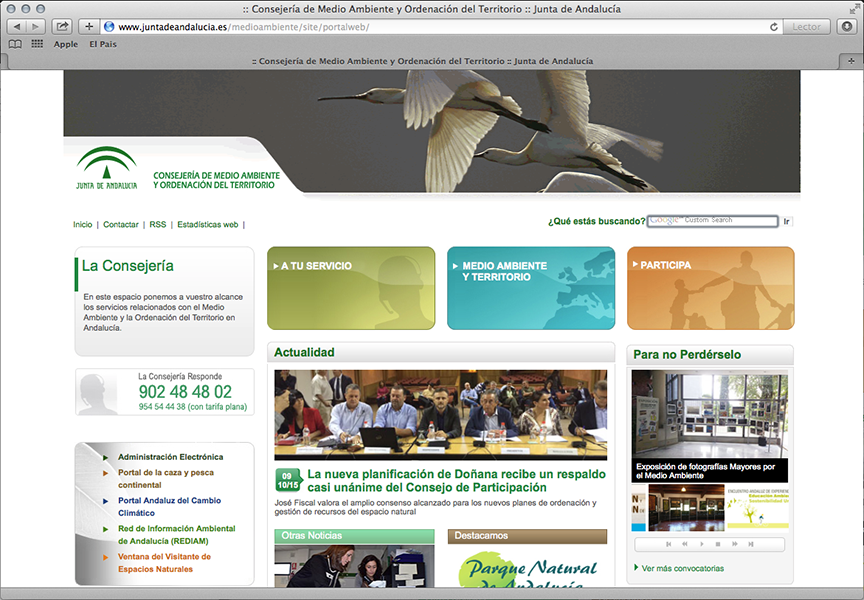The width and height of the screenshot is (864, 600).
Task: Open the Top Sites grid icon
Action: 37,44
